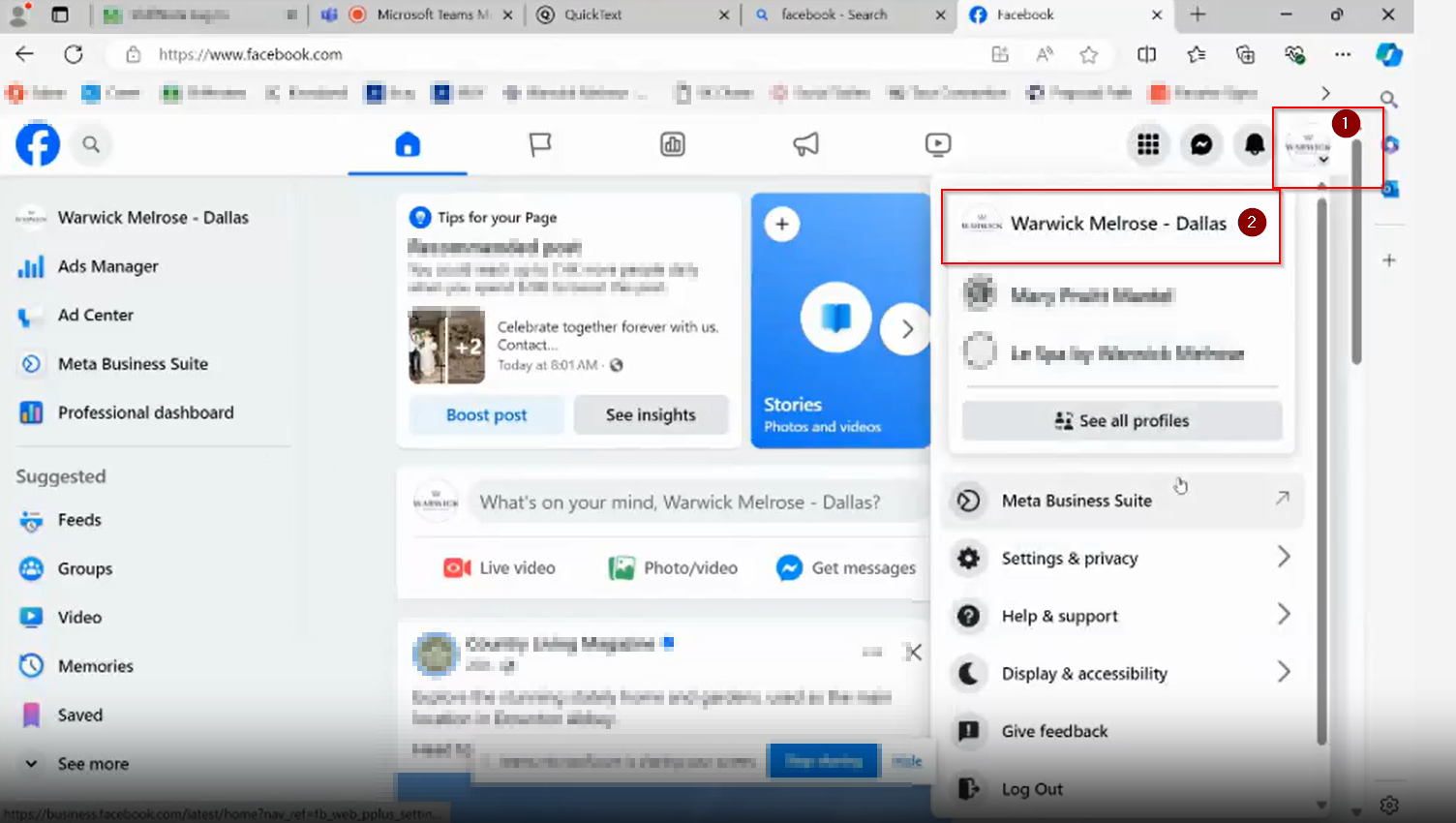The width and height of the screenshot is (1456, 823).
Task: Click the Pages flag icon
Action: tap(539, 144)
